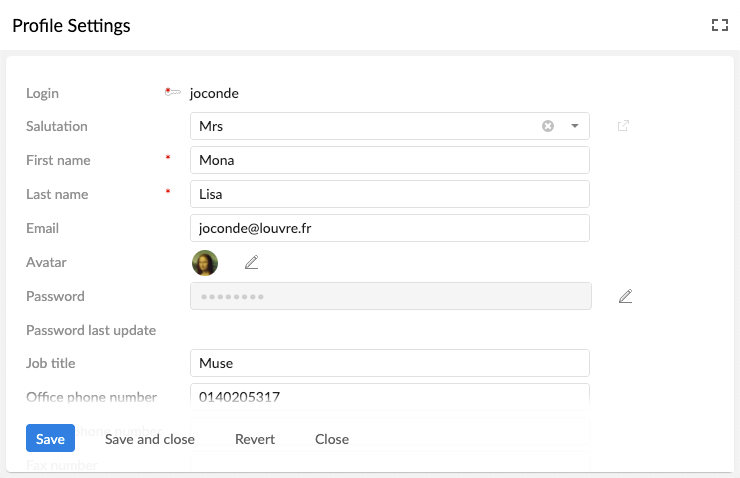Revert the profile changes
Viewport: 740px width, 478px height.
click(255, 439)
